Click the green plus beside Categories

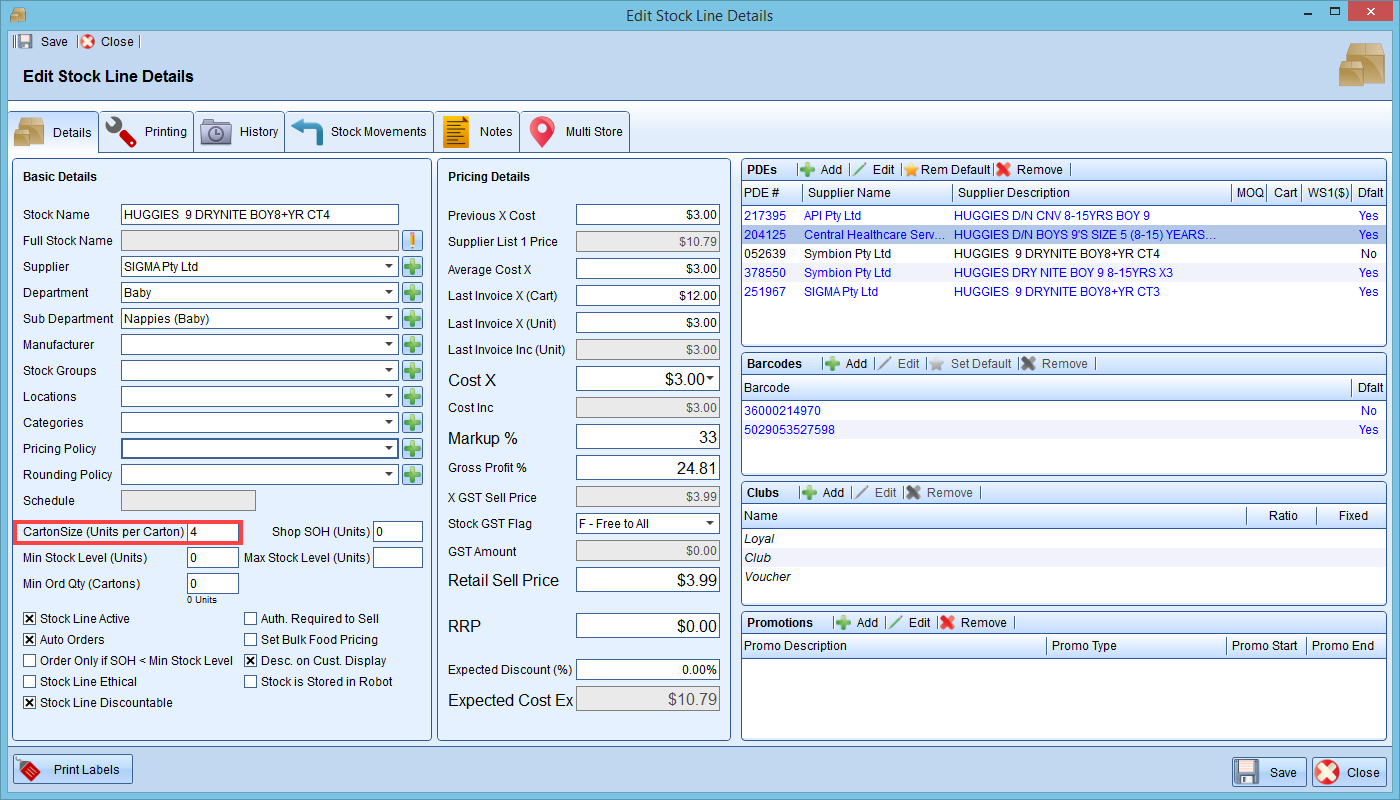coord(412,423)
